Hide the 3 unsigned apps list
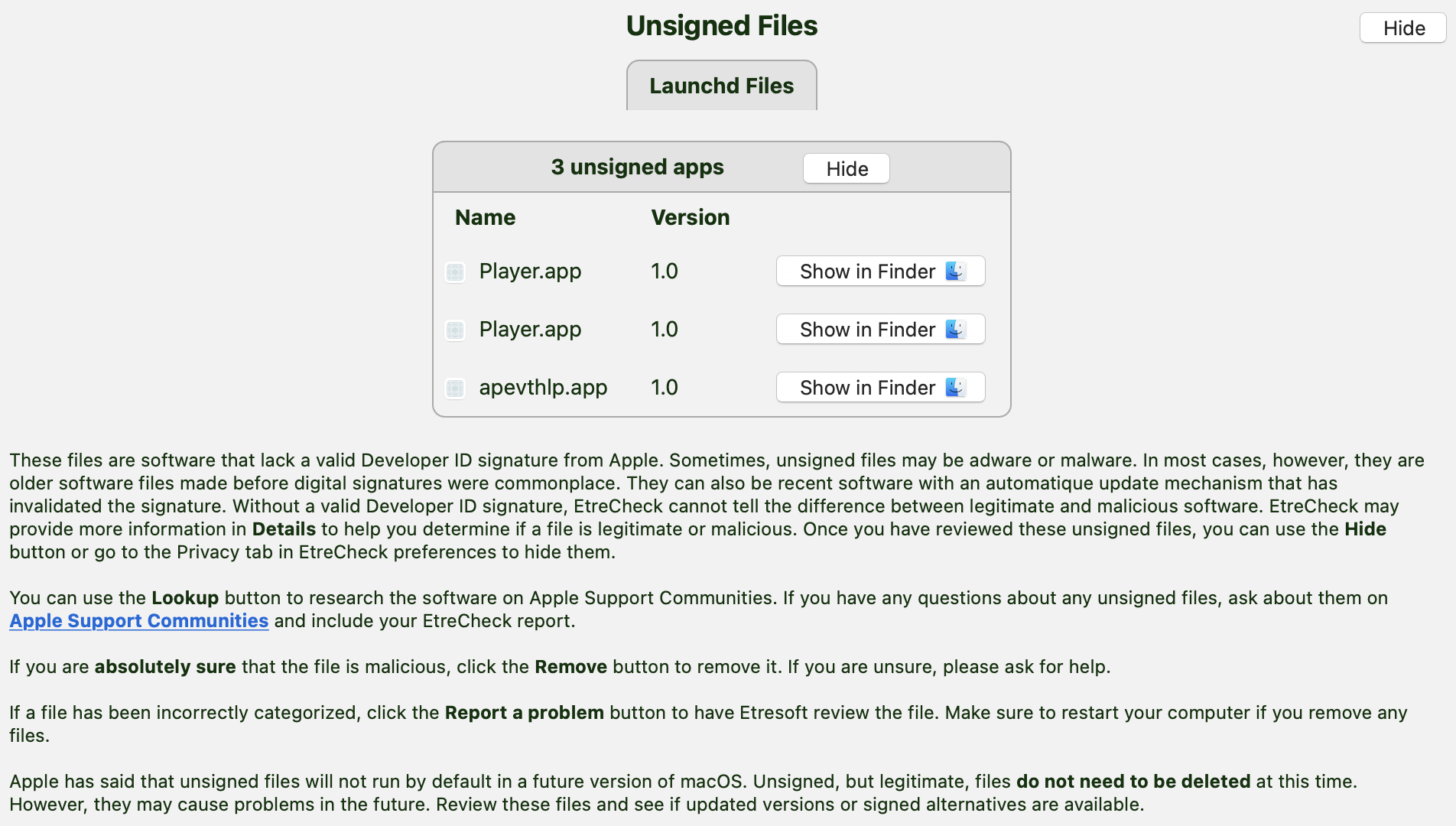Screen dimensions: 1456x826 (847, 168)
